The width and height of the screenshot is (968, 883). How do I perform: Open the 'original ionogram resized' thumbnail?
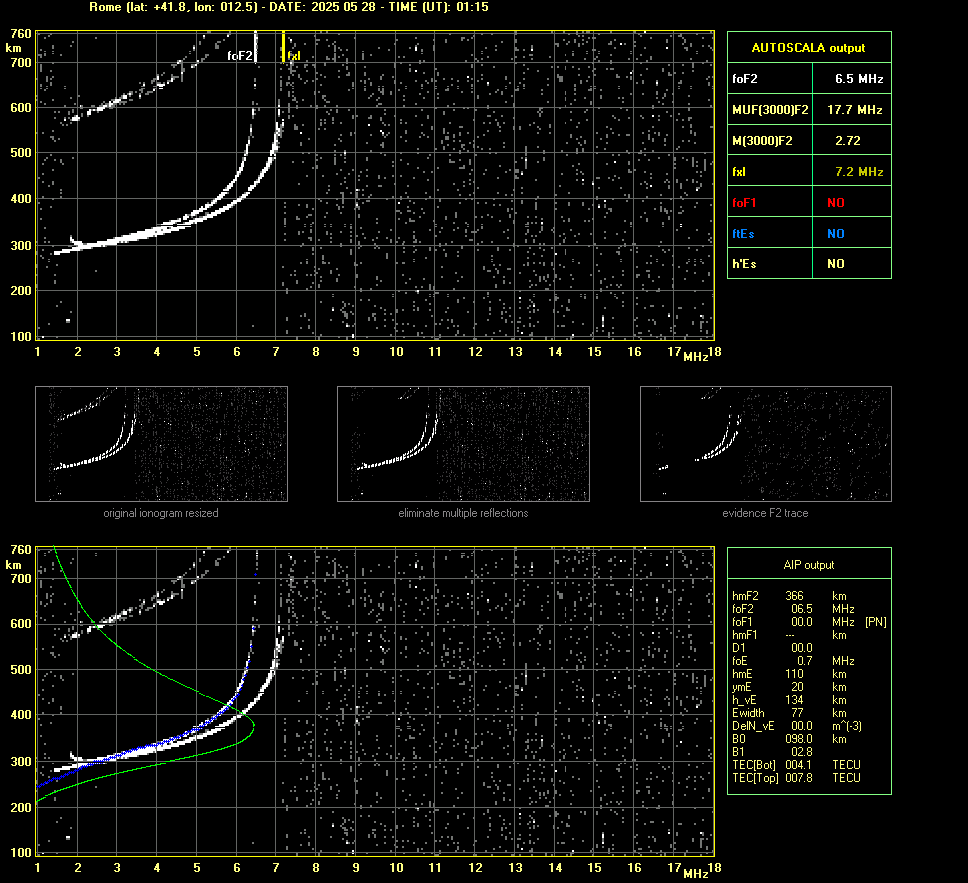click(x=161, y=443)
